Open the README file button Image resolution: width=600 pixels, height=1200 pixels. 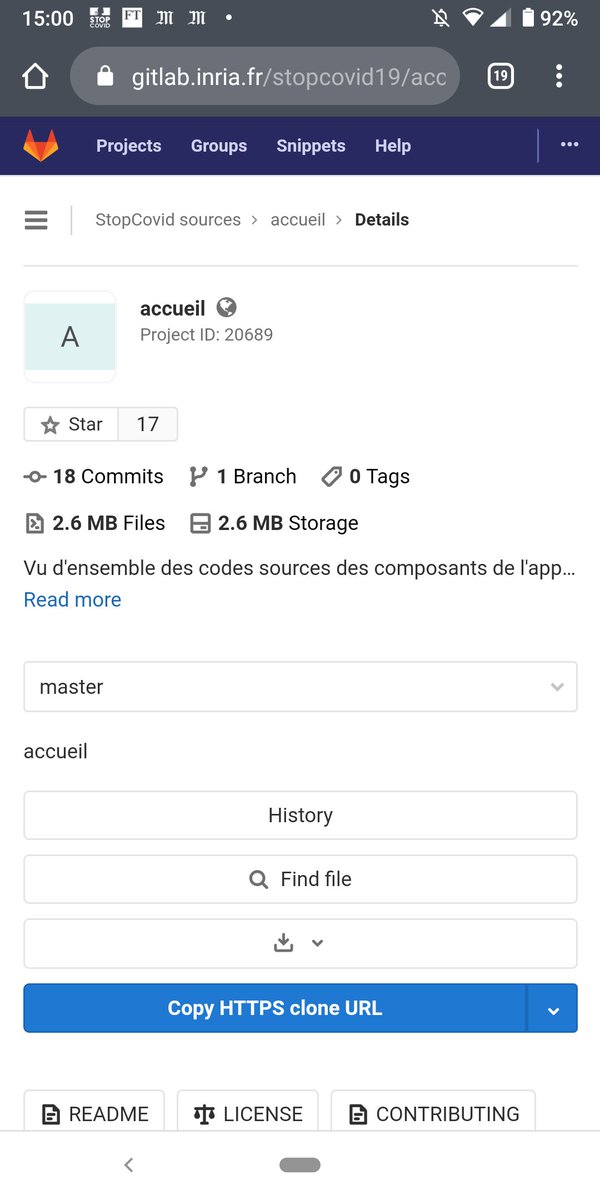[x=94, y=1113]
